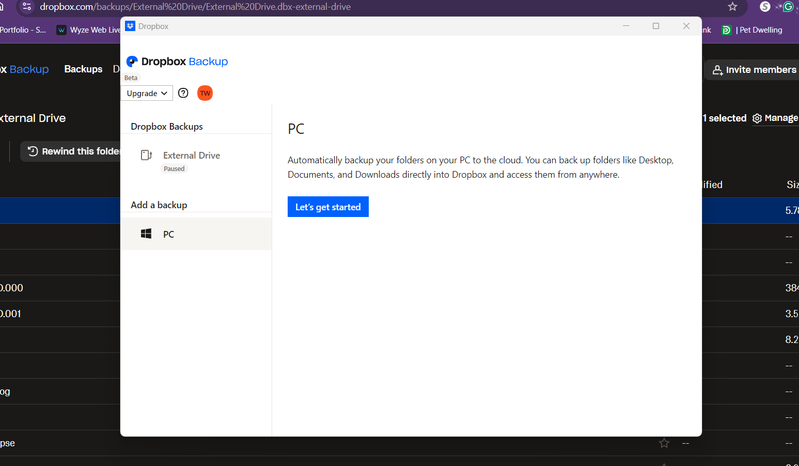Screen dimensions: 799x466
Task: Select External Drive in Dropbox Backups list
Action: tap(191, 156)
